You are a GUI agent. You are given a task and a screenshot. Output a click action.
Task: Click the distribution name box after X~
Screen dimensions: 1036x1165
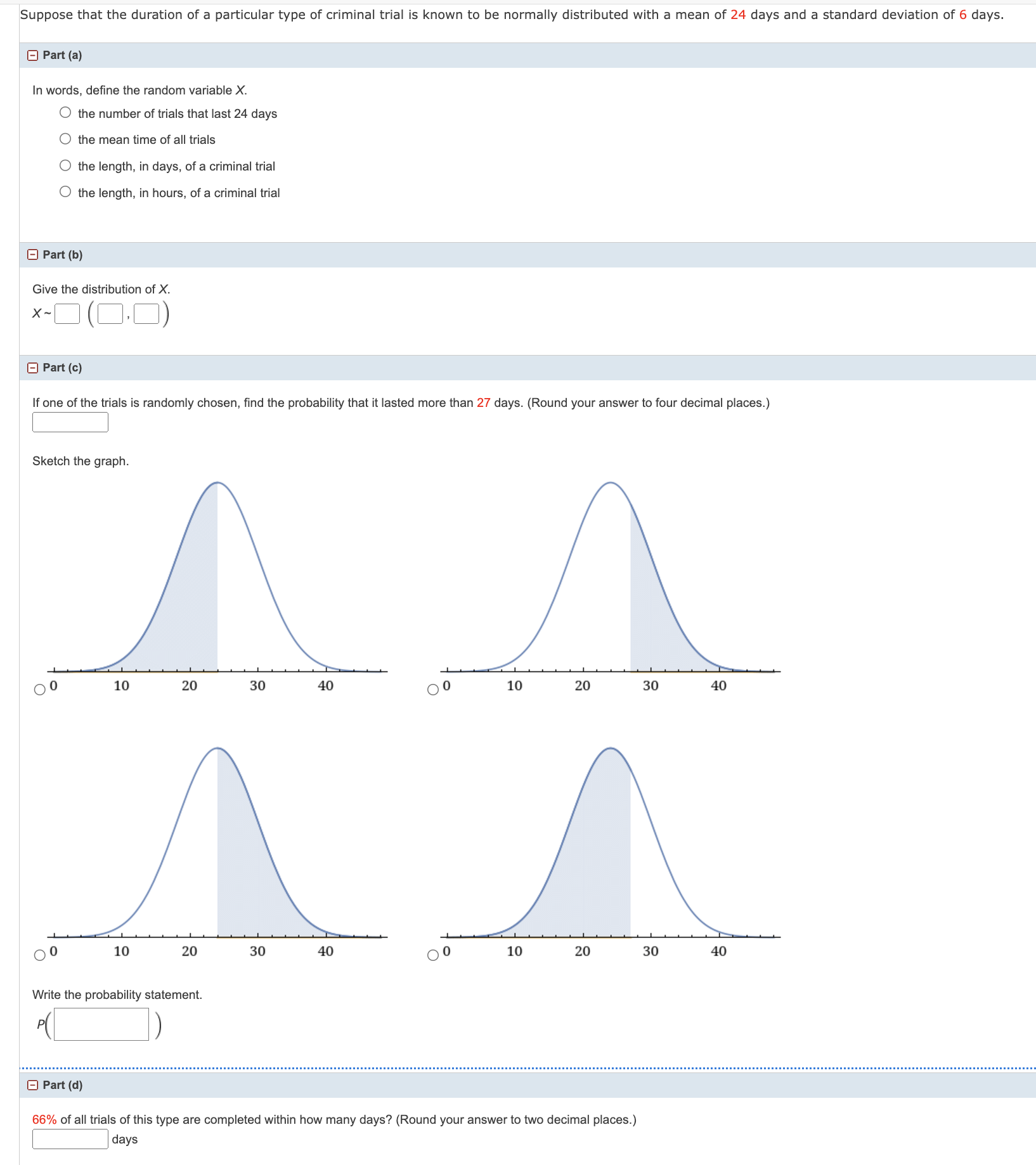pyautogui.click(x=66, y=313)
